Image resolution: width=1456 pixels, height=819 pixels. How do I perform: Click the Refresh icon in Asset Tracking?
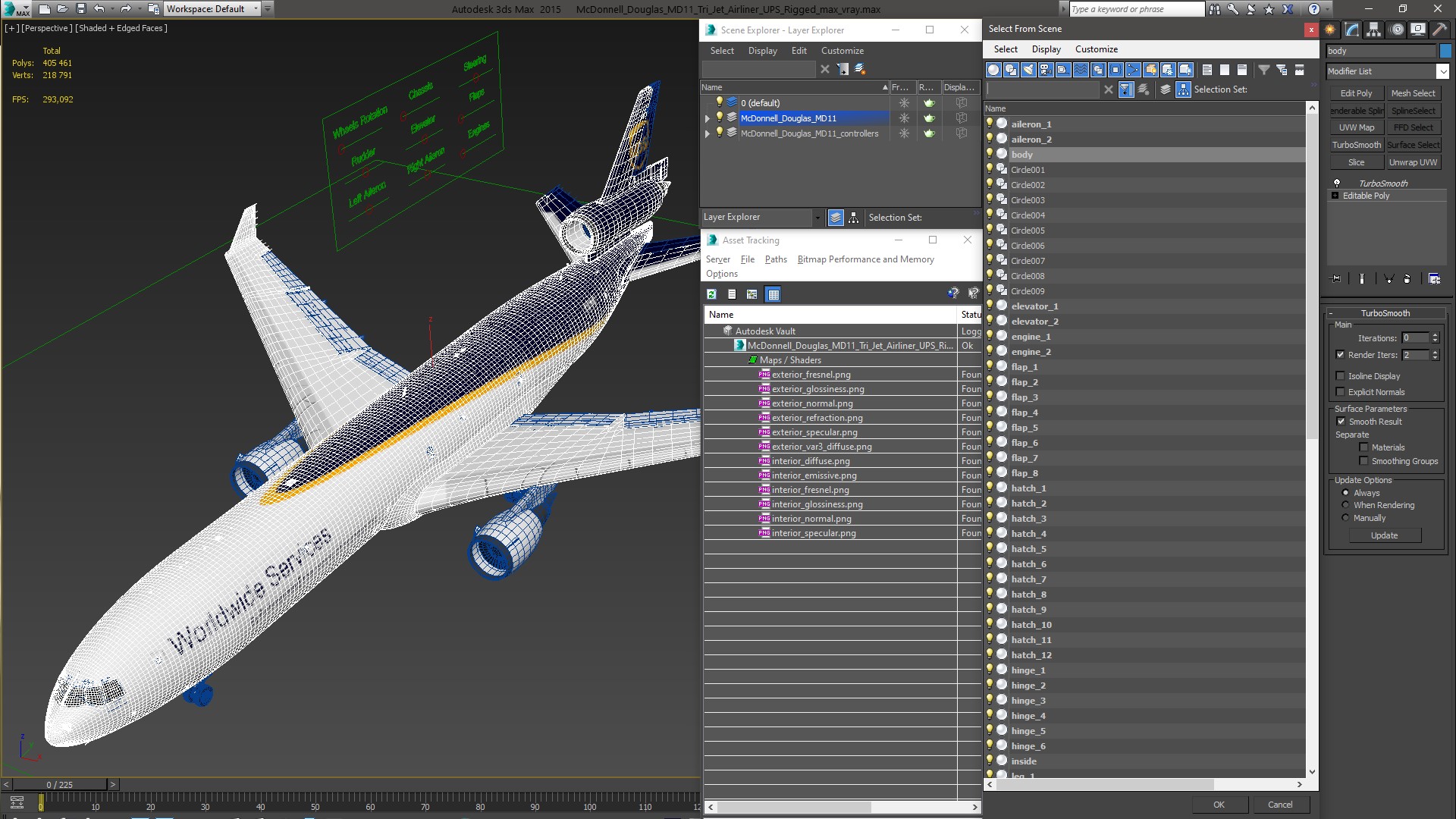[711, 294]
